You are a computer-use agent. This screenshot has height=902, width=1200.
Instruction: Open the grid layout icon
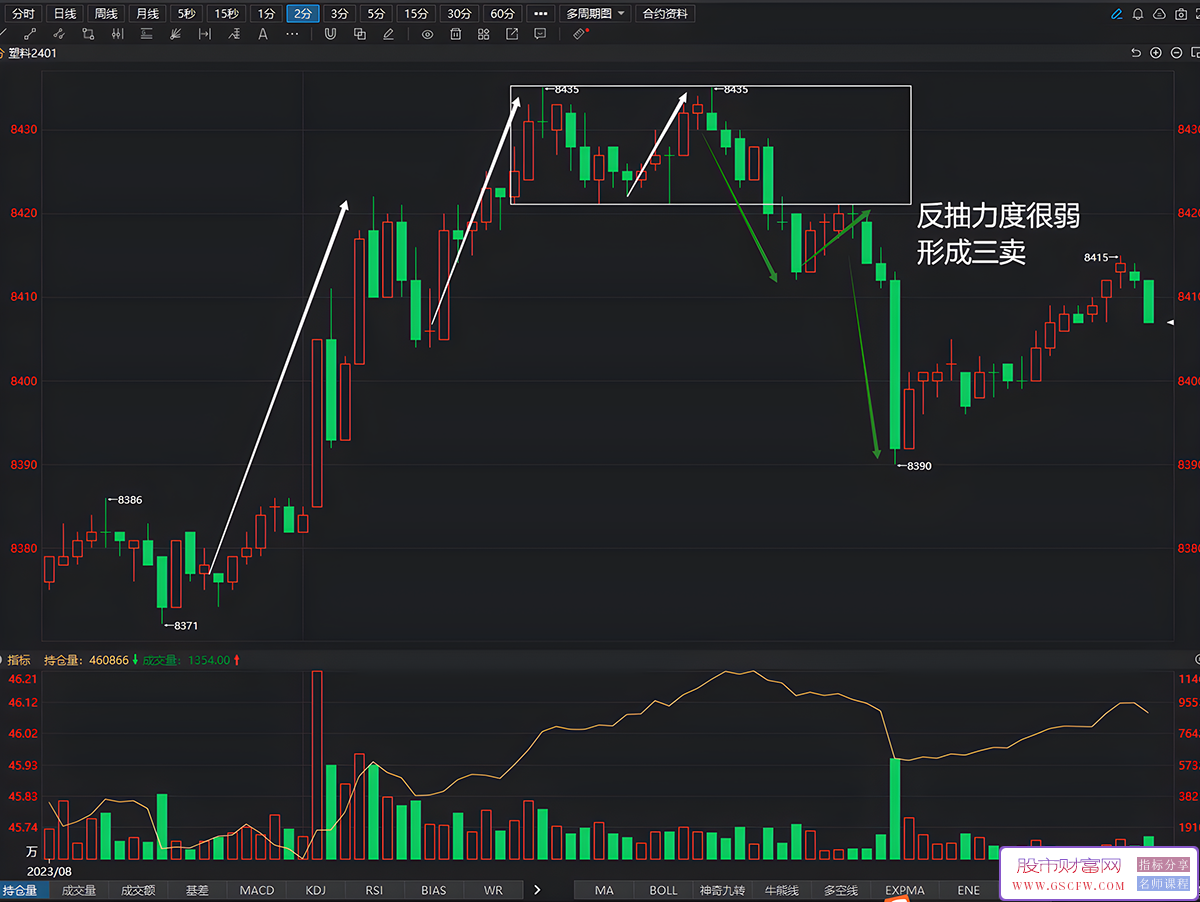483,34
